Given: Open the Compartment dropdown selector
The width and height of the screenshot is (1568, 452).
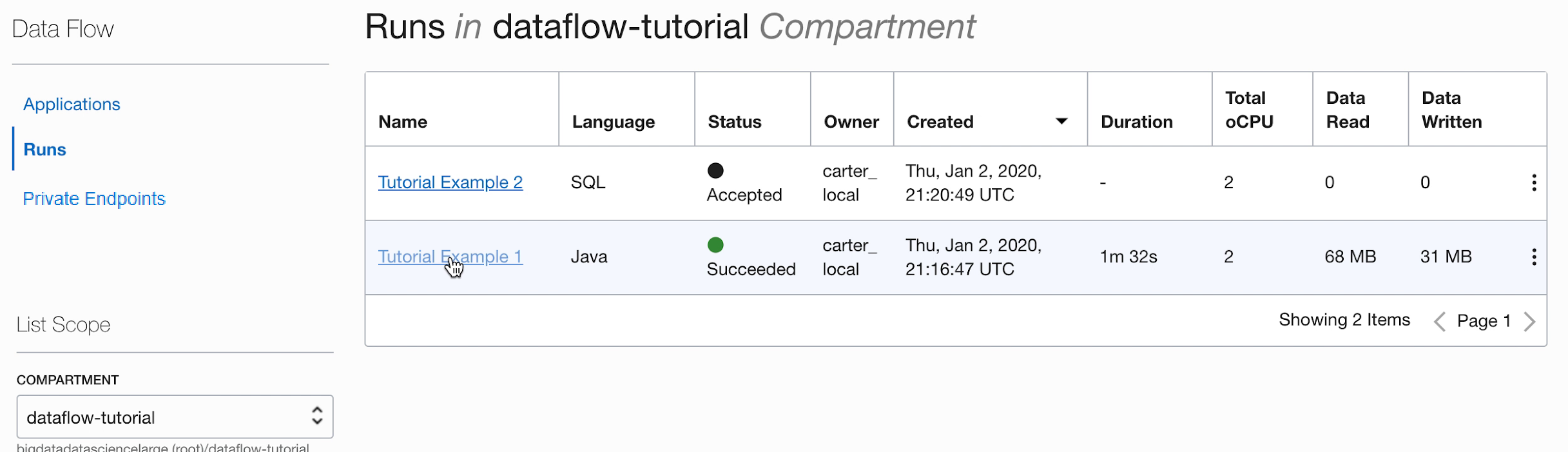Looking at the screenshot, I should coord(175,417).
